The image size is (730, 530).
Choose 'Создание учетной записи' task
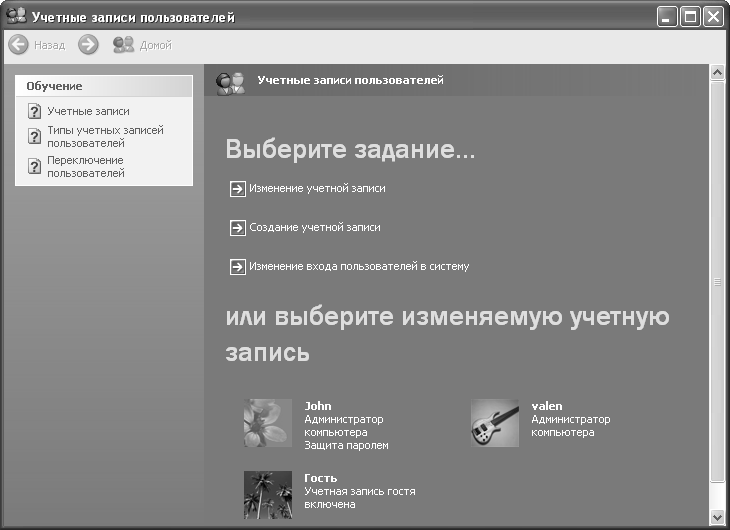(x=315, y=227)
